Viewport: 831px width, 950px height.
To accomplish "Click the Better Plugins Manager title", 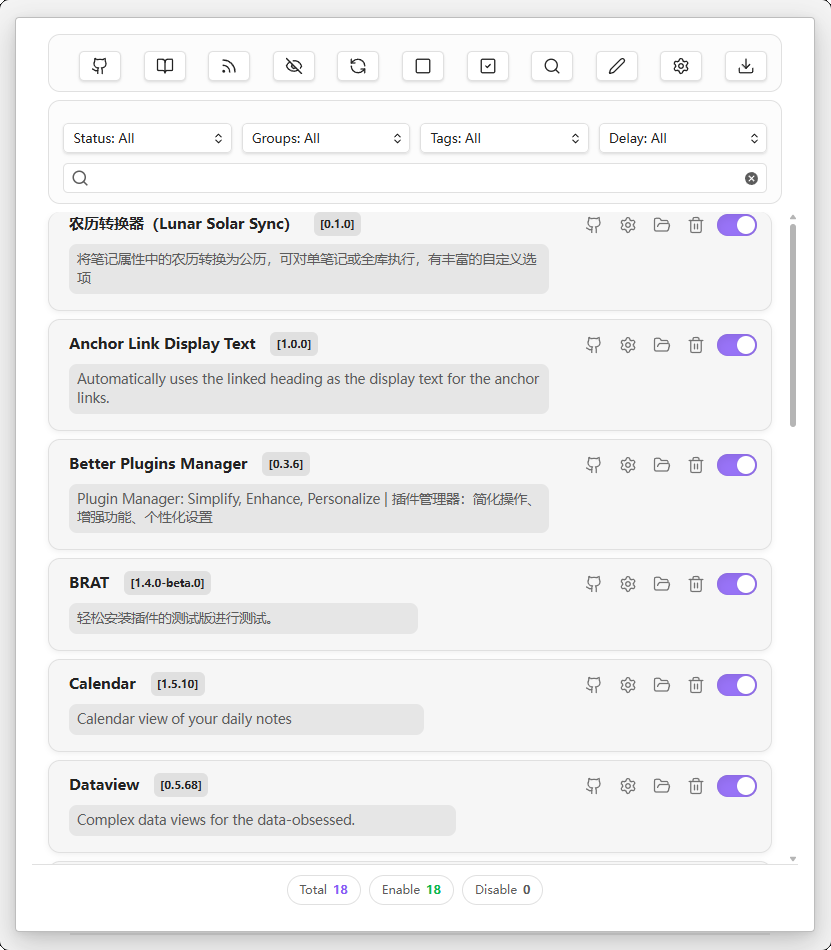I will 158,463.
